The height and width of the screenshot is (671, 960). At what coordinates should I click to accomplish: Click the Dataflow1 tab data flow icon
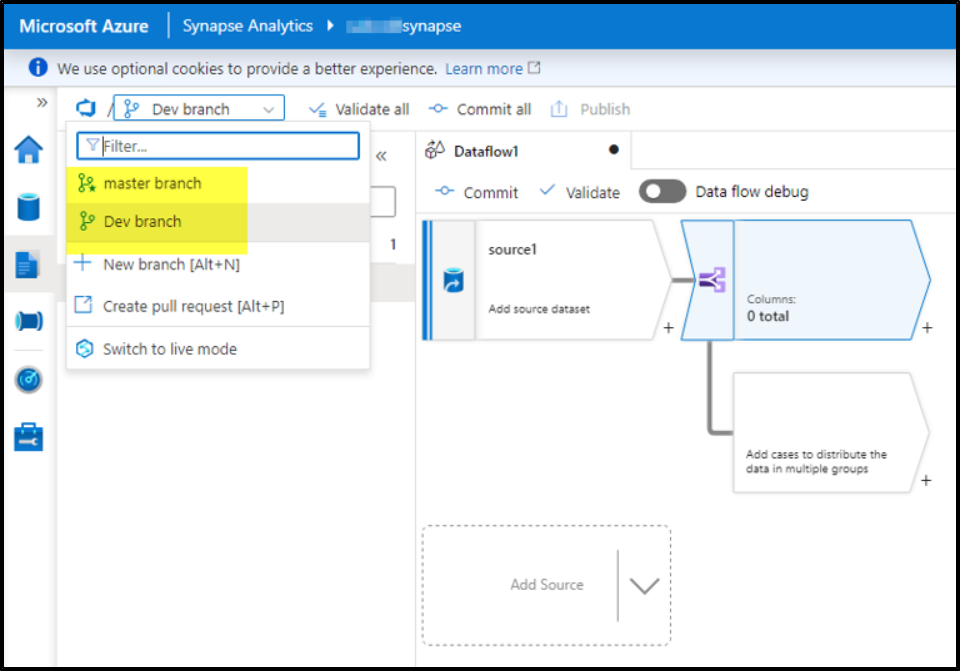[x=435, y=150]
